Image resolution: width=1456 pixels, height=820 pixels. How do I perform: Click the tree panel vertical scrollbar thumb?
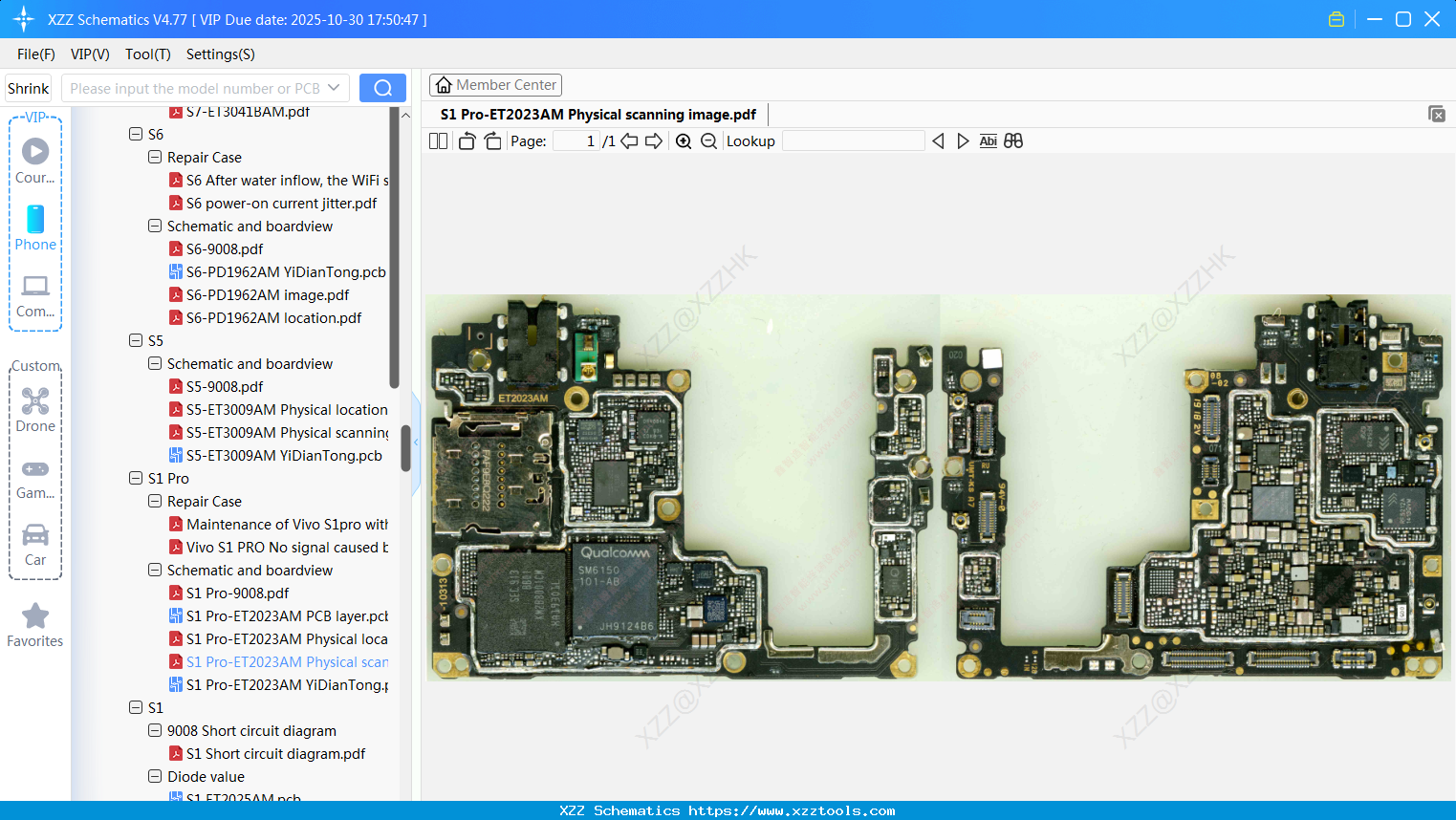405,448
